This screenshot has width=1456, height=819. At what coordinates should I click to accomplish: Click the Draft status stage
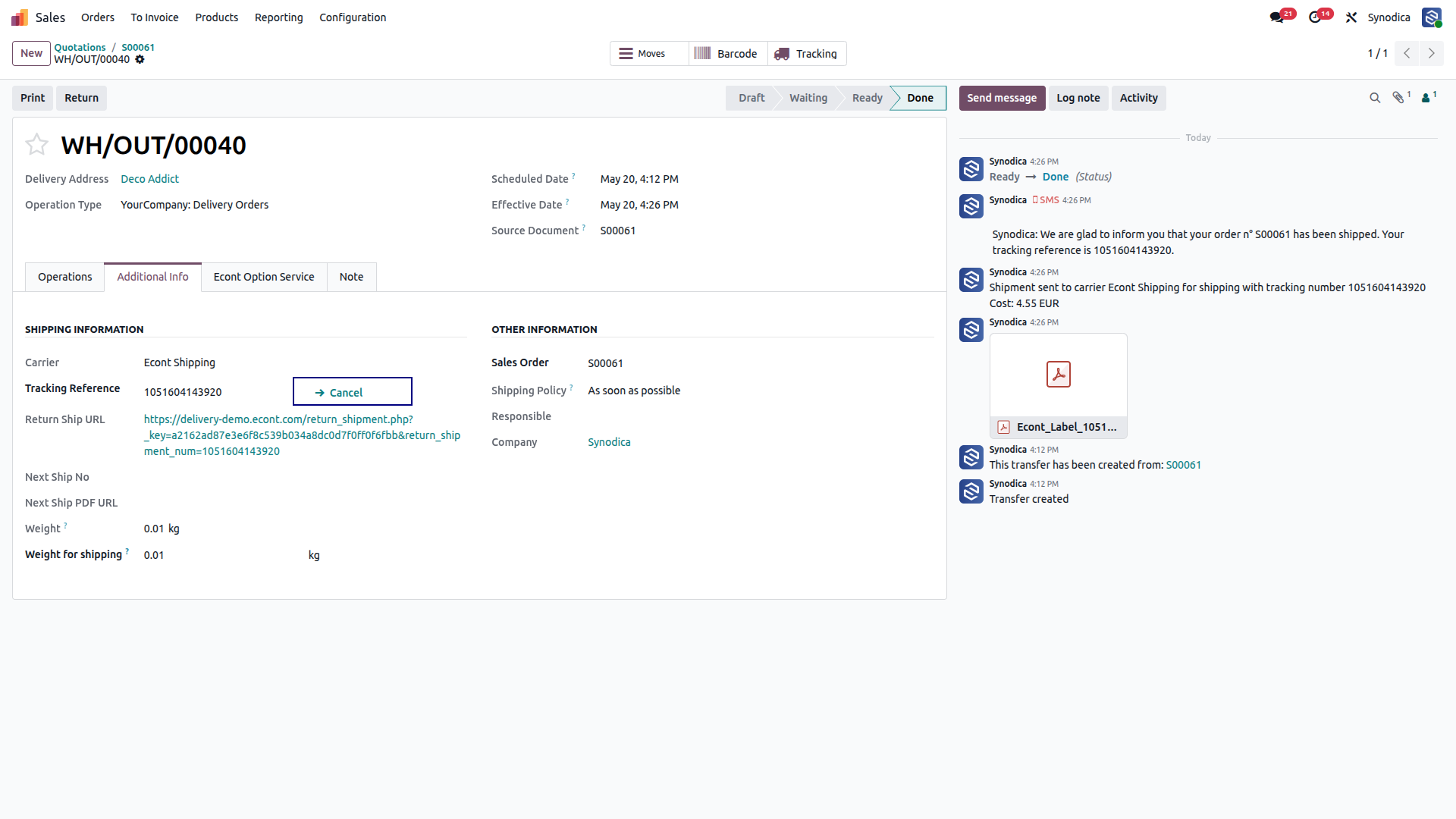click(752, 98)
